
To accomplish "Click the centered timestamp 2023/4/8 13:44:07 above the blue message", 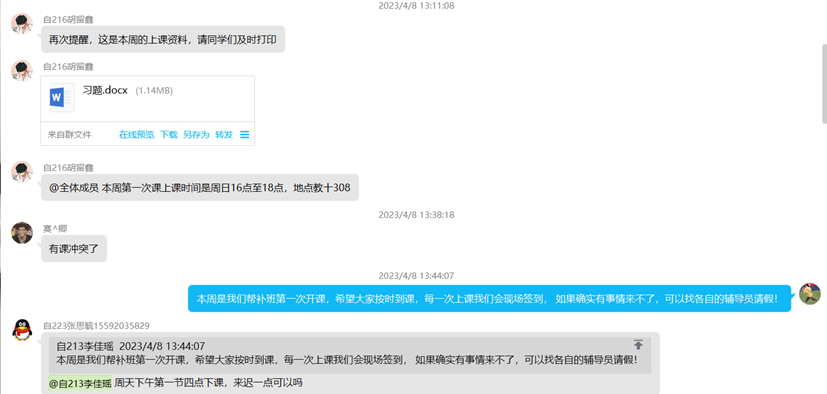I will [416, 275].
